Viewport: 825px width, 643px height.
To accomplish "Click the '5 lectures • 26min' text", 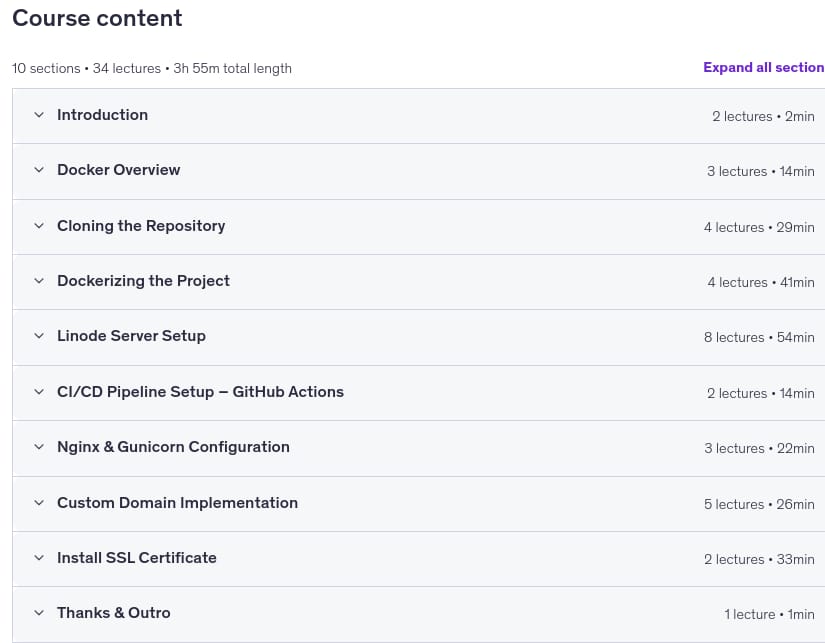I will click(759, 504).
